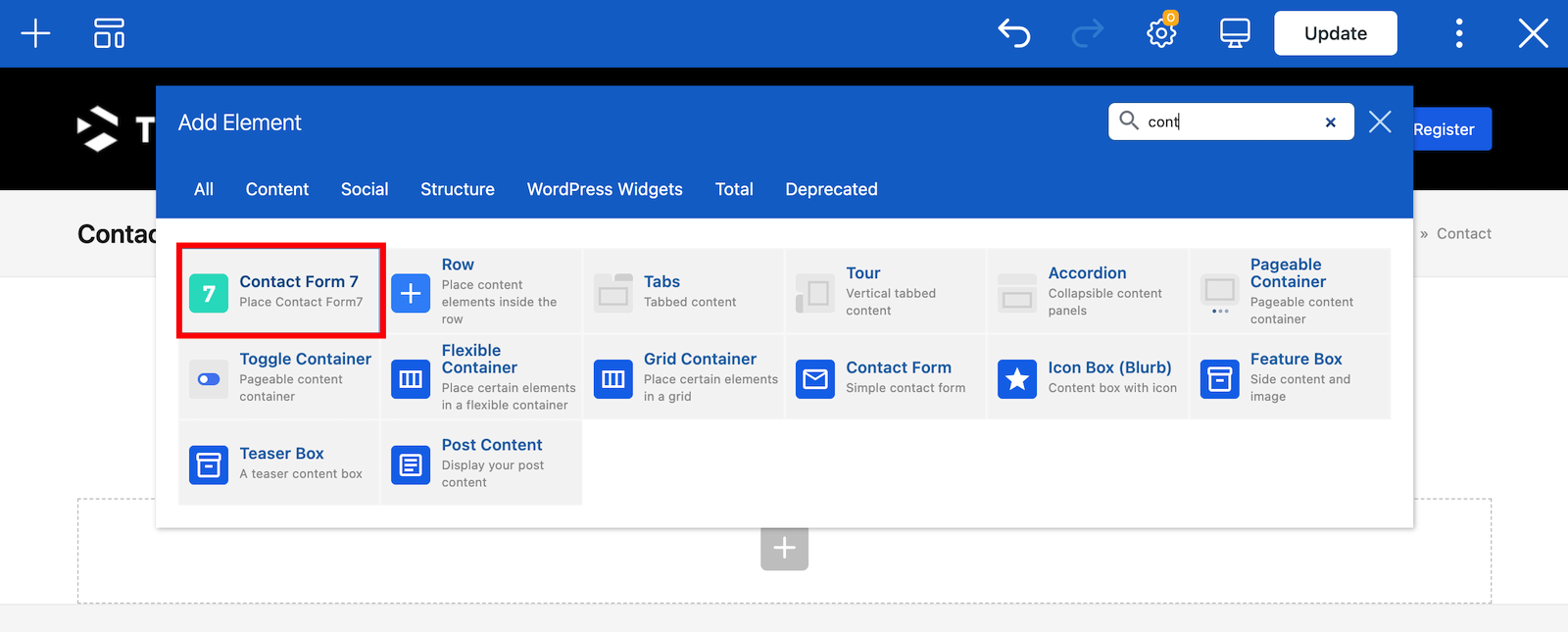
Task: Select the Flexible Container icon
Action: tap(411, 379)
